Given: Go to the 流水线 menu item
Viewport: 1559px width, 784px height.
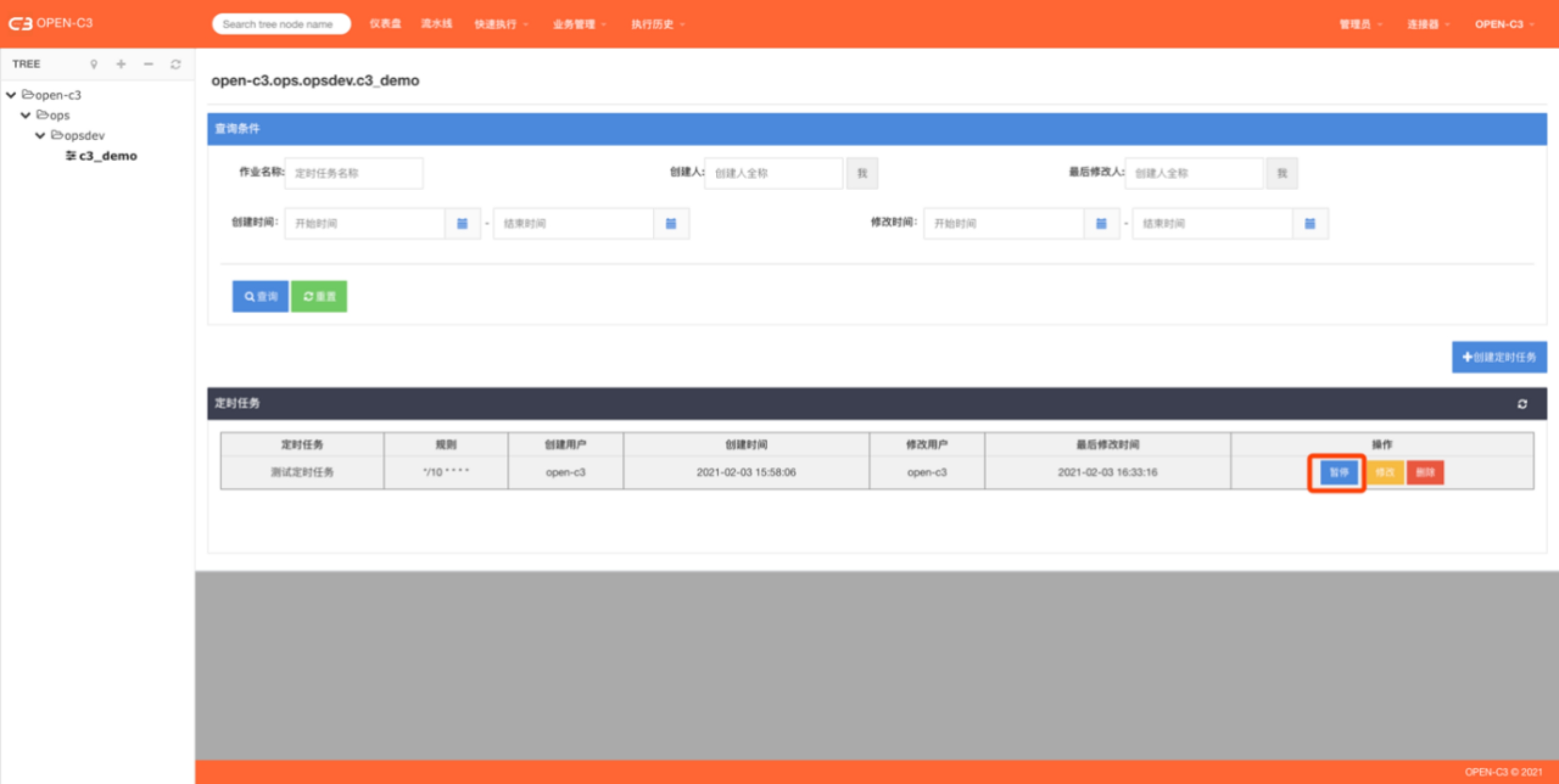Looking at the screenshot, I should [x=436, y=24].
